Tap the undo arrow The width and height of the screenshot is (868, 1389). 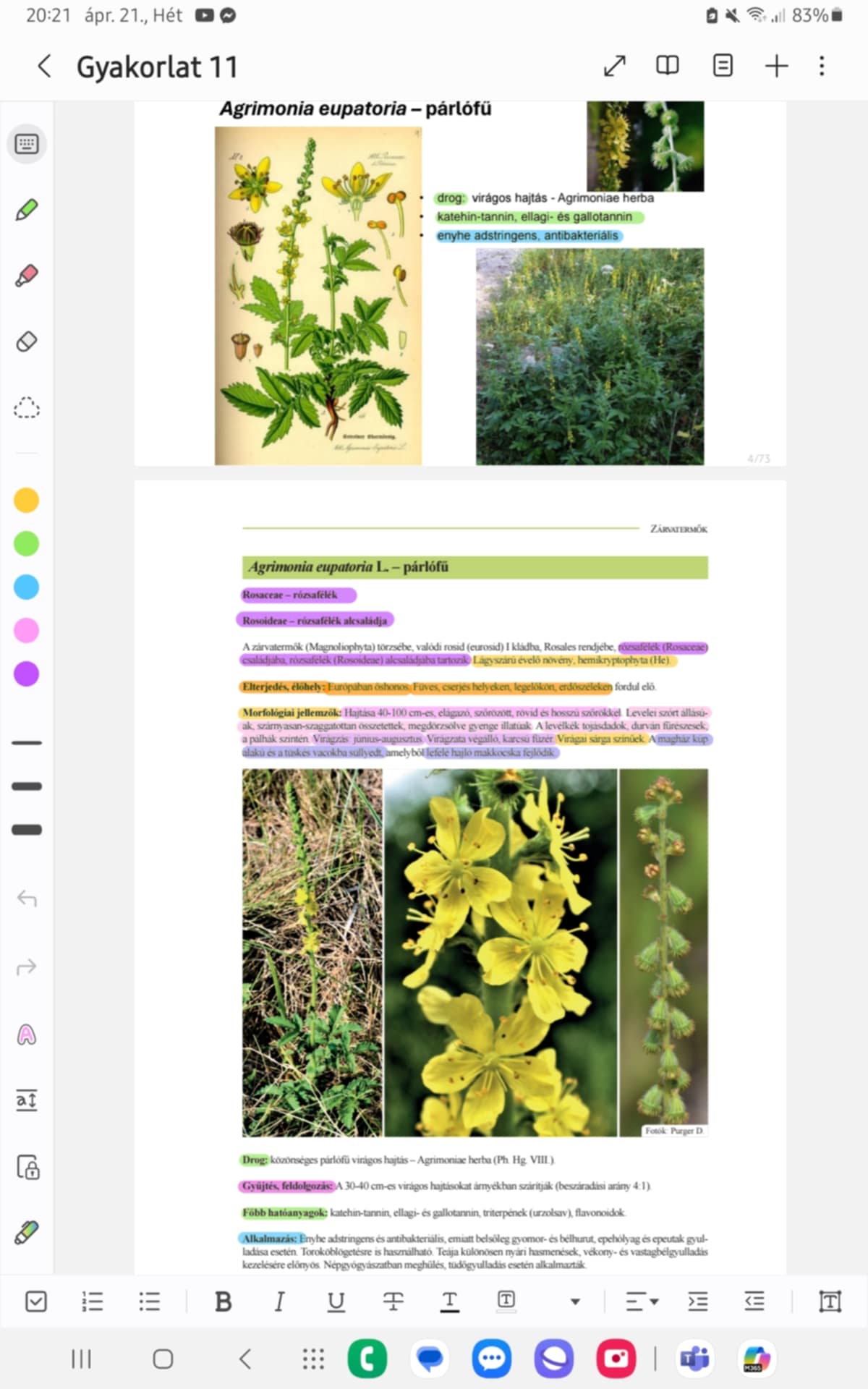(x=27, y=899)
